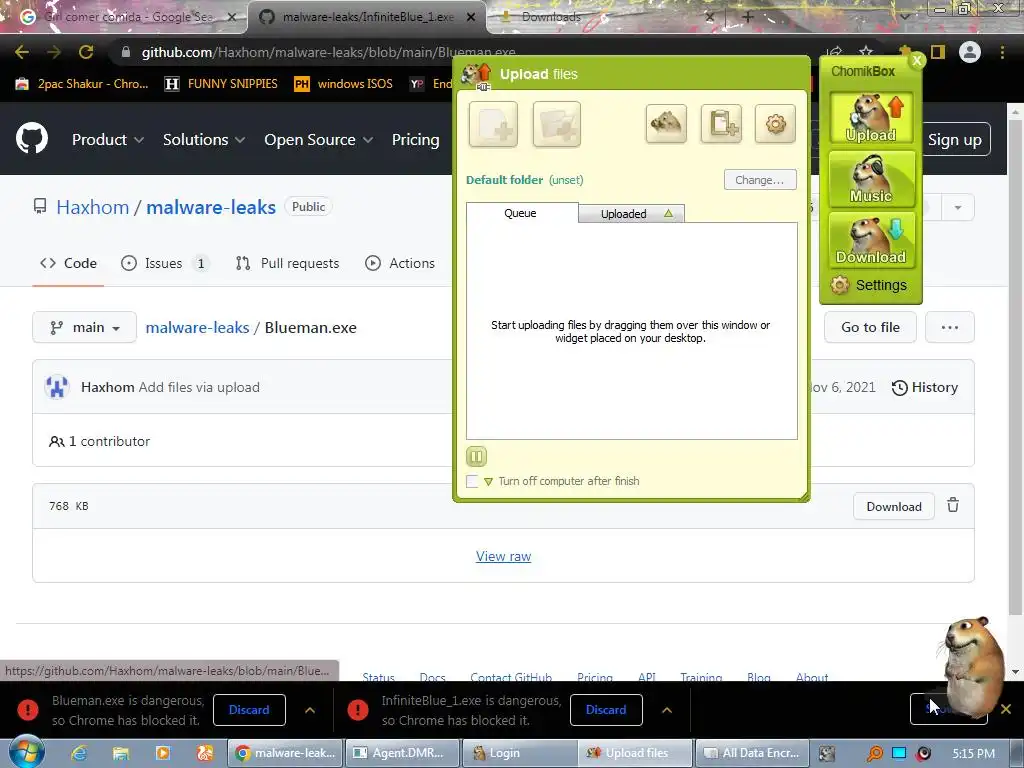
Task: Open the ChomikBox Upload hamster button
Action: click(x=871, y=118)
